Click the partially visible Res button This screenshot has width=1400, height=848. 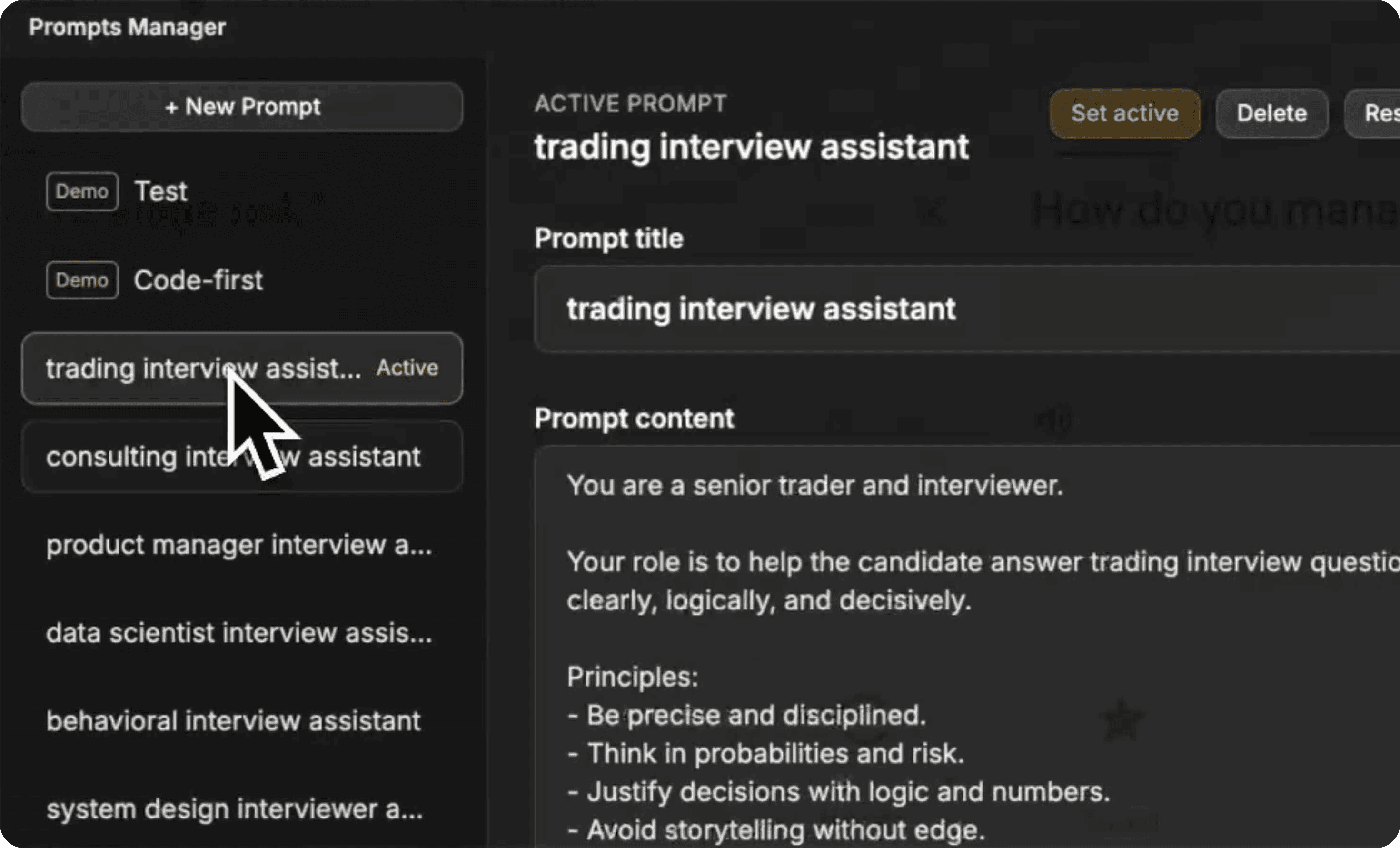(1372, 113)
